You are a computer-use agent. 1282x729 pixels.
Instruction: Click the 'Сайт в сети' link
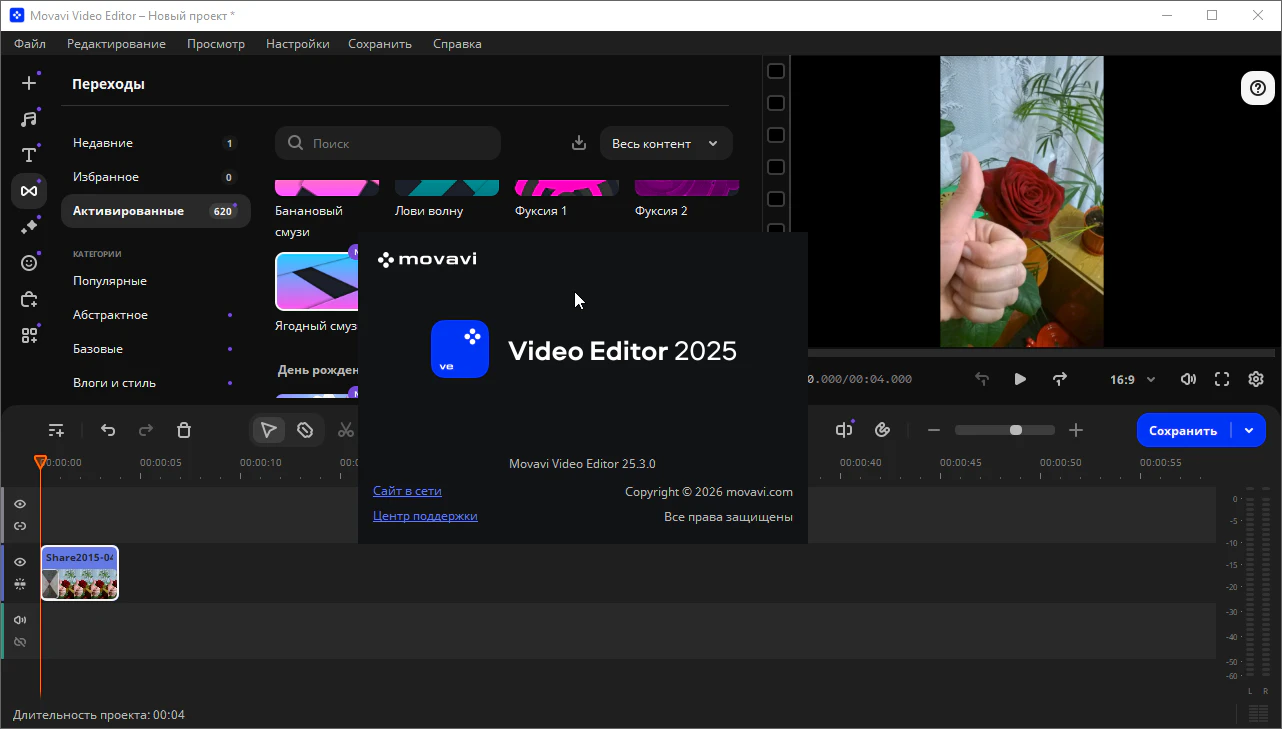[x=407, y=491]
